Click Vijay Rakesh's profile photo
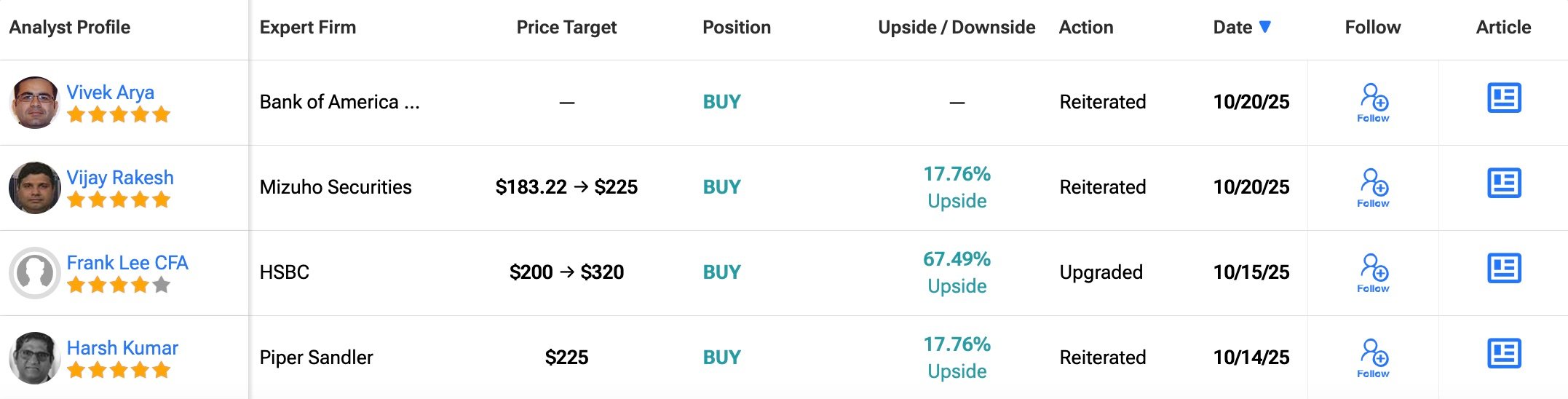1568x399 pixels. (34, 187)
